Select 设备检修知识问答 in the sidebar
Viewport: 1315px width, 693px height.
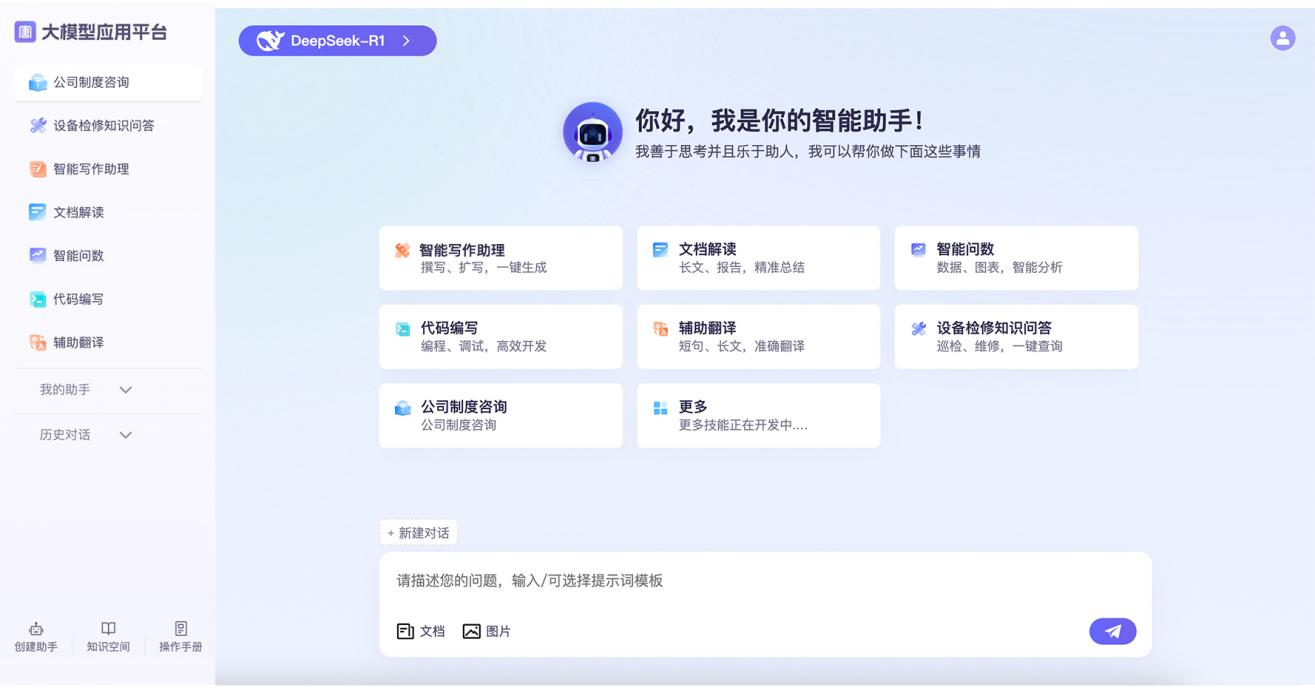pos(108,126)
